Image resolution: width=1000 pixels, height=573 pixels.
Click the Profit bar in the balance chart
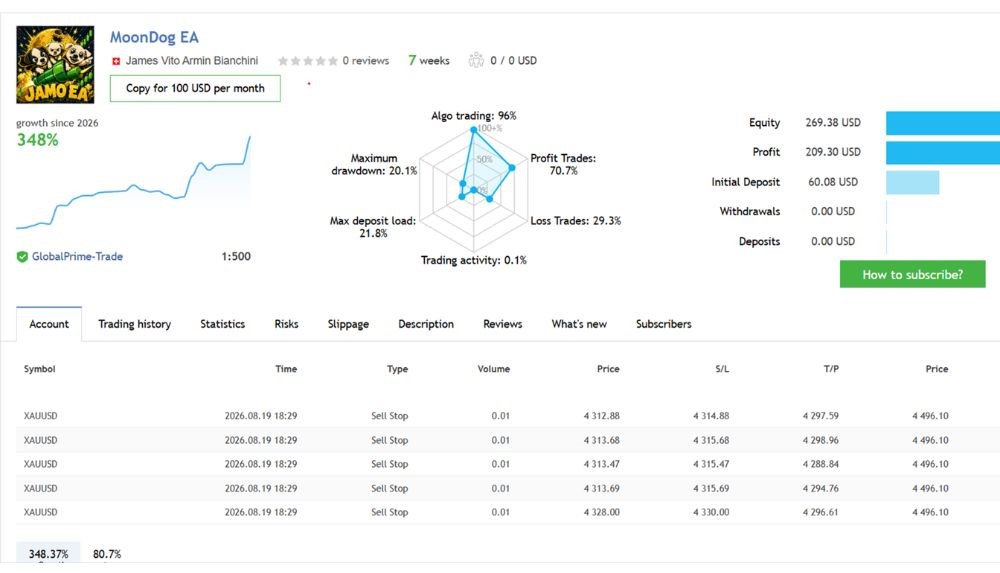[943, 153]
